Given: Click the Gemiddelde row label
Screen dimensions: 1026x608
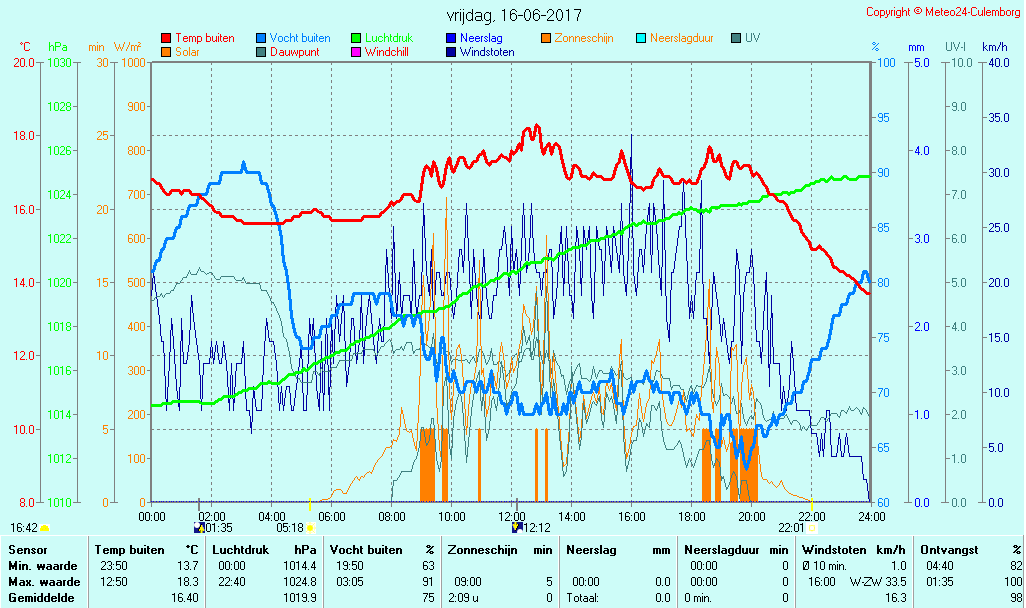Looking at the screenshot, I should coord(44,598).
